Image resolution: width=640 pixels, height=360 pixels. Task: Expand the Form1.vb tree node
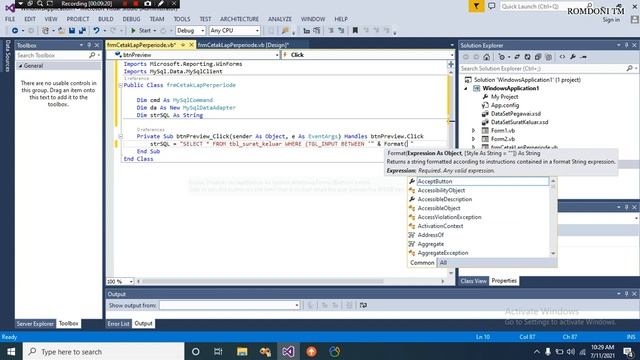point(473,131)
